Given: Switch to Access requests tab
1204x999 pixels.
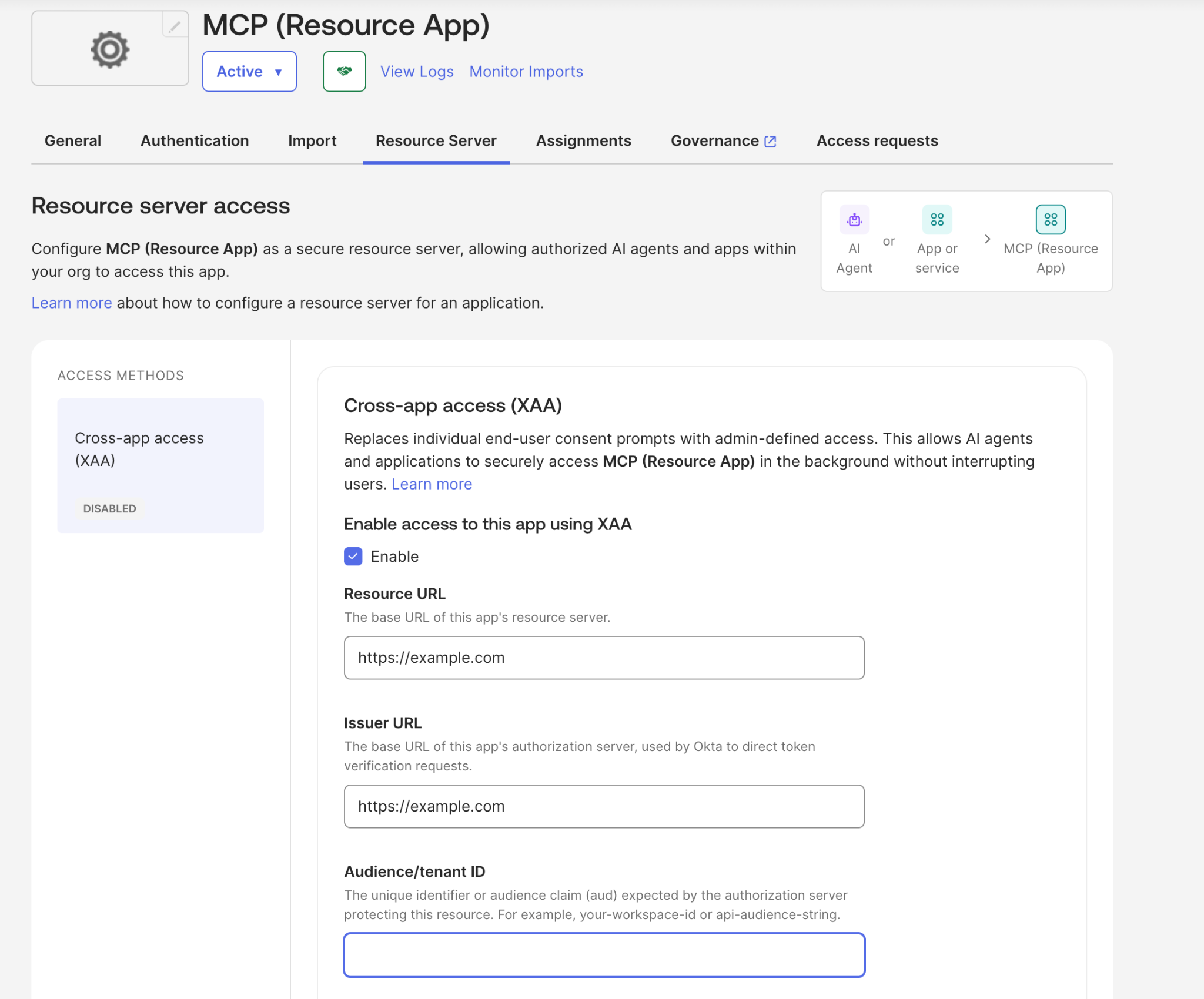Looking at the screenshot, I should 877,141.
